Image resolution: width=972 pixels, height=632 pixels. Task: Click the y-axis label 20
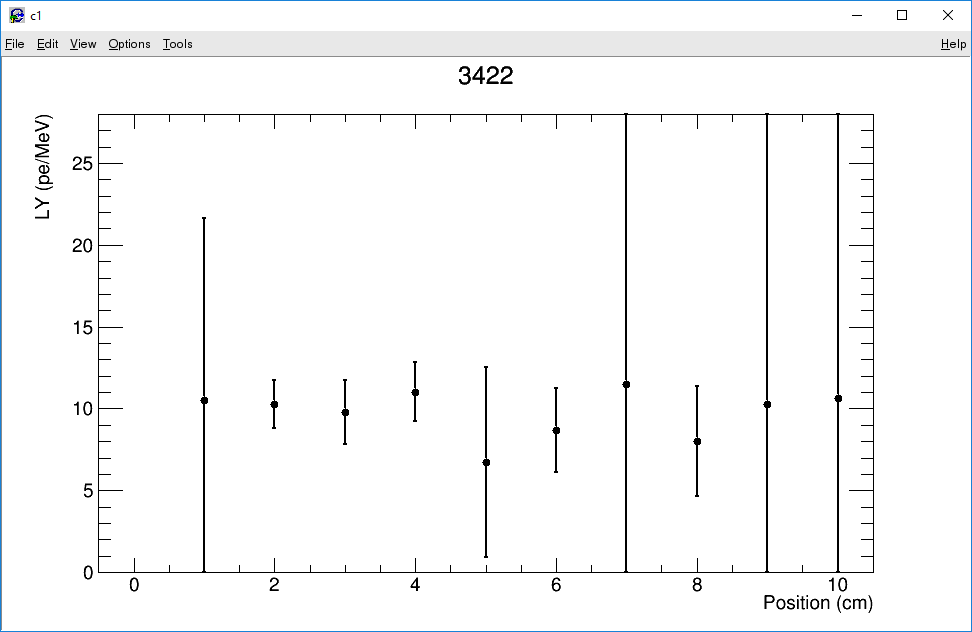[82, 245]
